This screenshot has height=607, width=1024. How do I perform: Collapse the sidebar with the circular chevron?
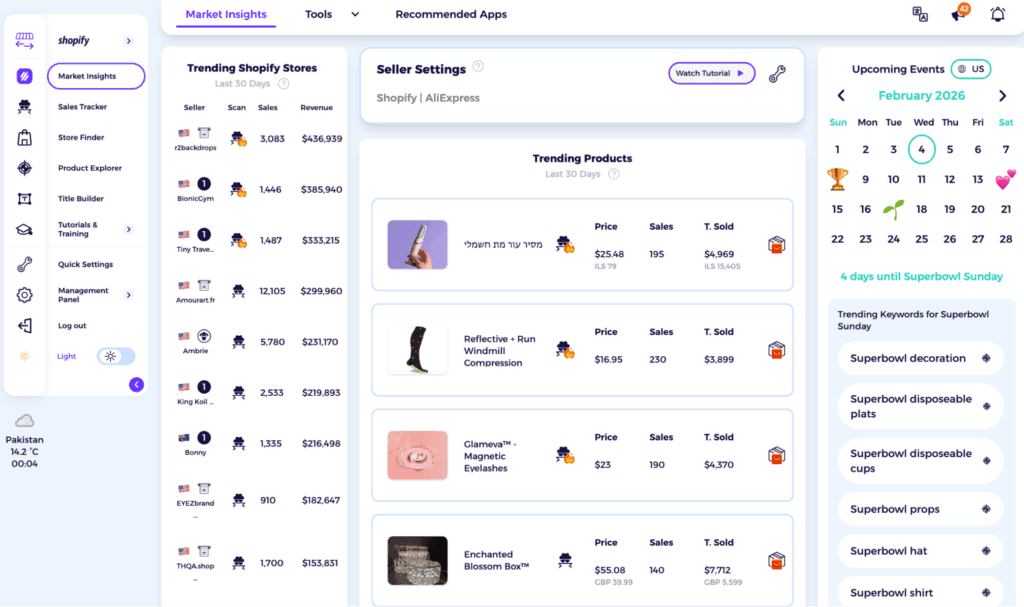[x=136, y=384]
